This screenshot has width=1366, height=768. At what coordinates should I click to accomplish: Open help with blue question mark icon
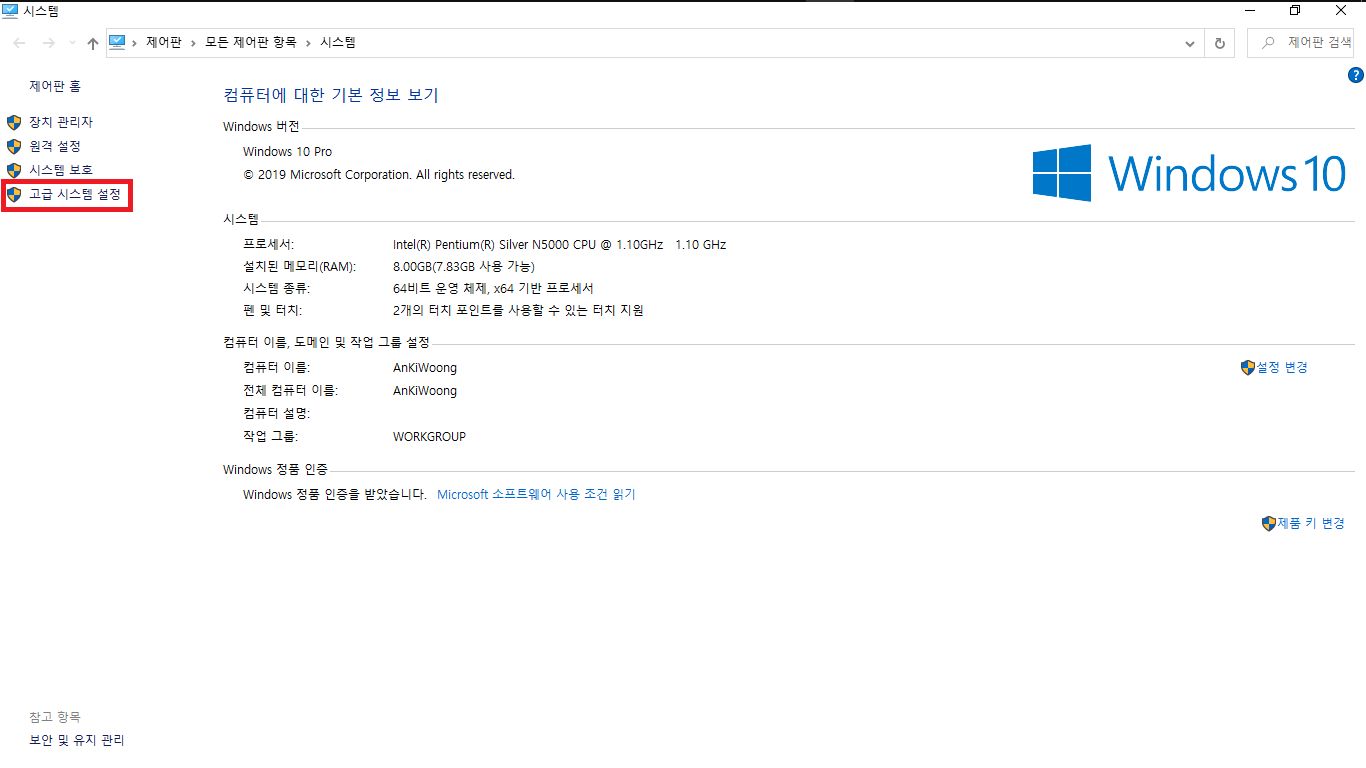1356,75
